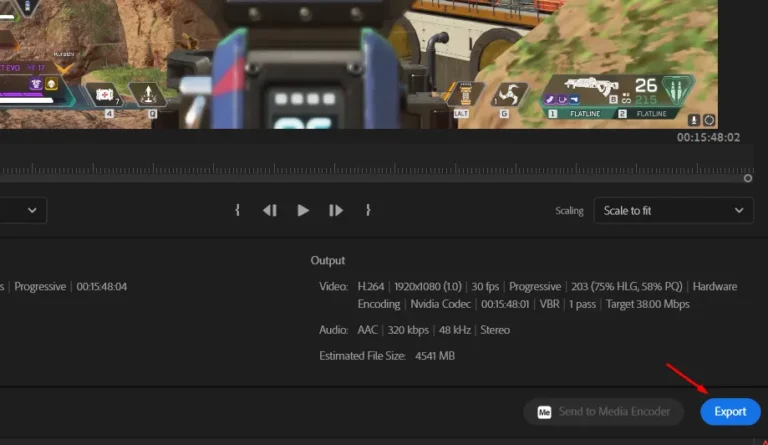The image size is (768, 445).
Task: Step forward one frame
Action: click(x=336, y=211)
